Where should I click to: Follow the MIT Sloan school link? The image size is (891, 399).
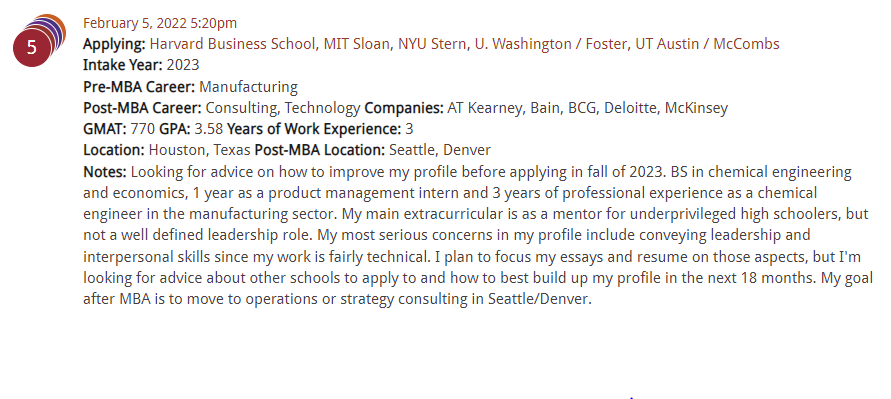tap(357, 44)
